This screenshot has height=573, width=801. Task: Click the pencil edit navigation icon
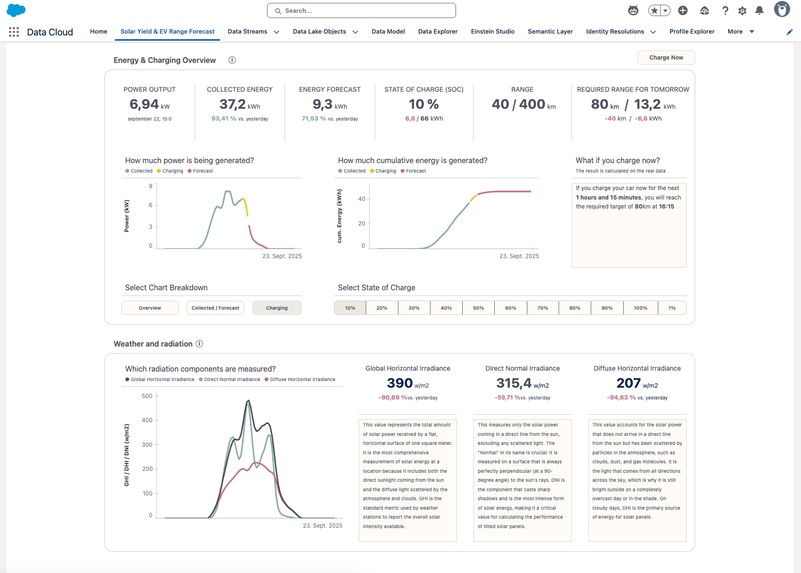click(789, 32)
